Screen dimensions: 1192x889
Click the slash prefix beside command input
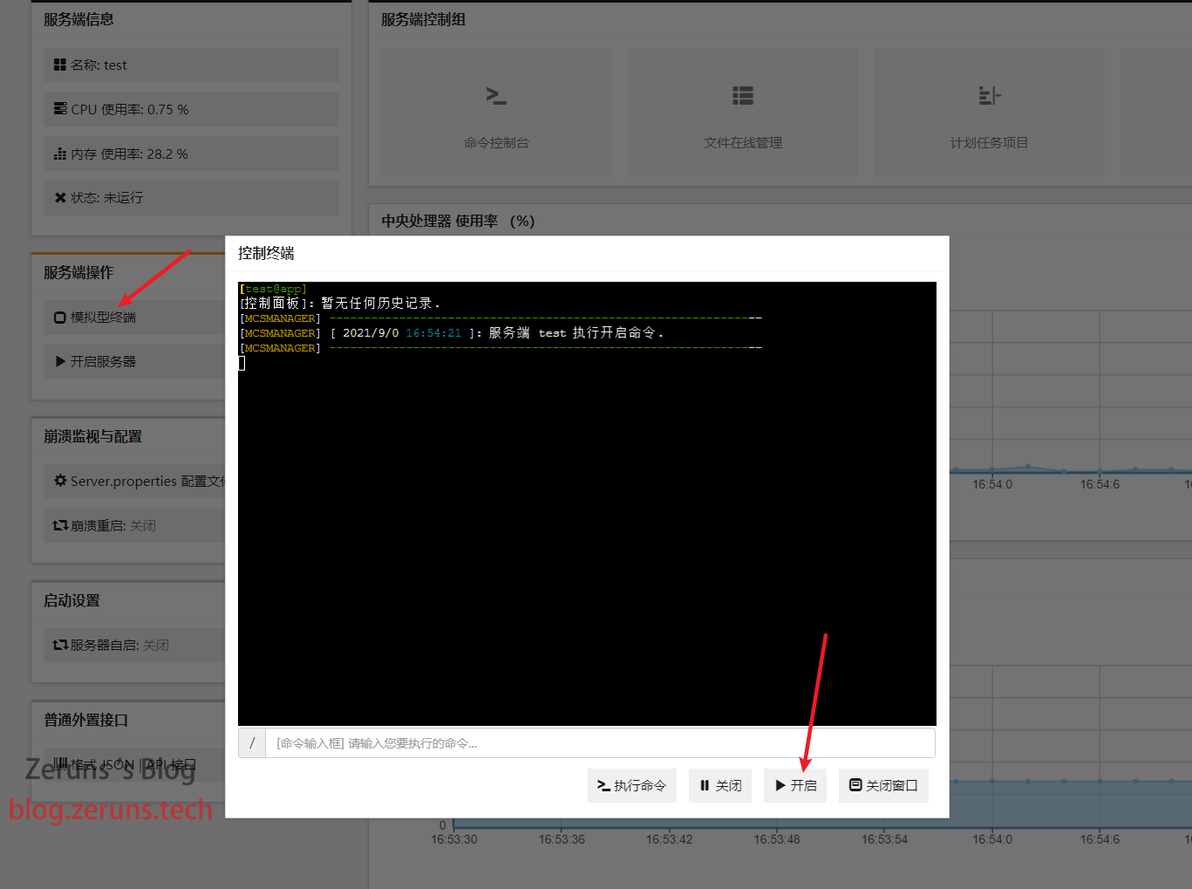point(252,743)
